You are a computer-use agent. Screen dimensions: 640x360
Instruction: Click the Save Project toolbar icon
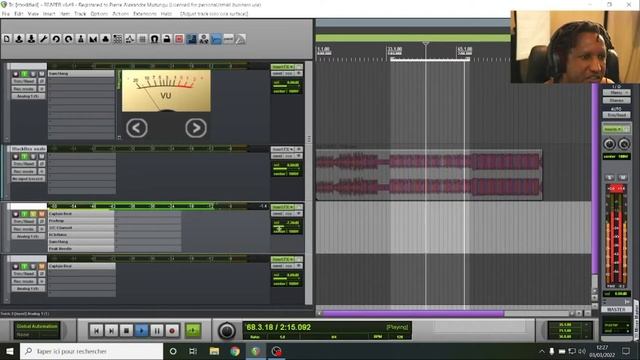tap(31, 39)
